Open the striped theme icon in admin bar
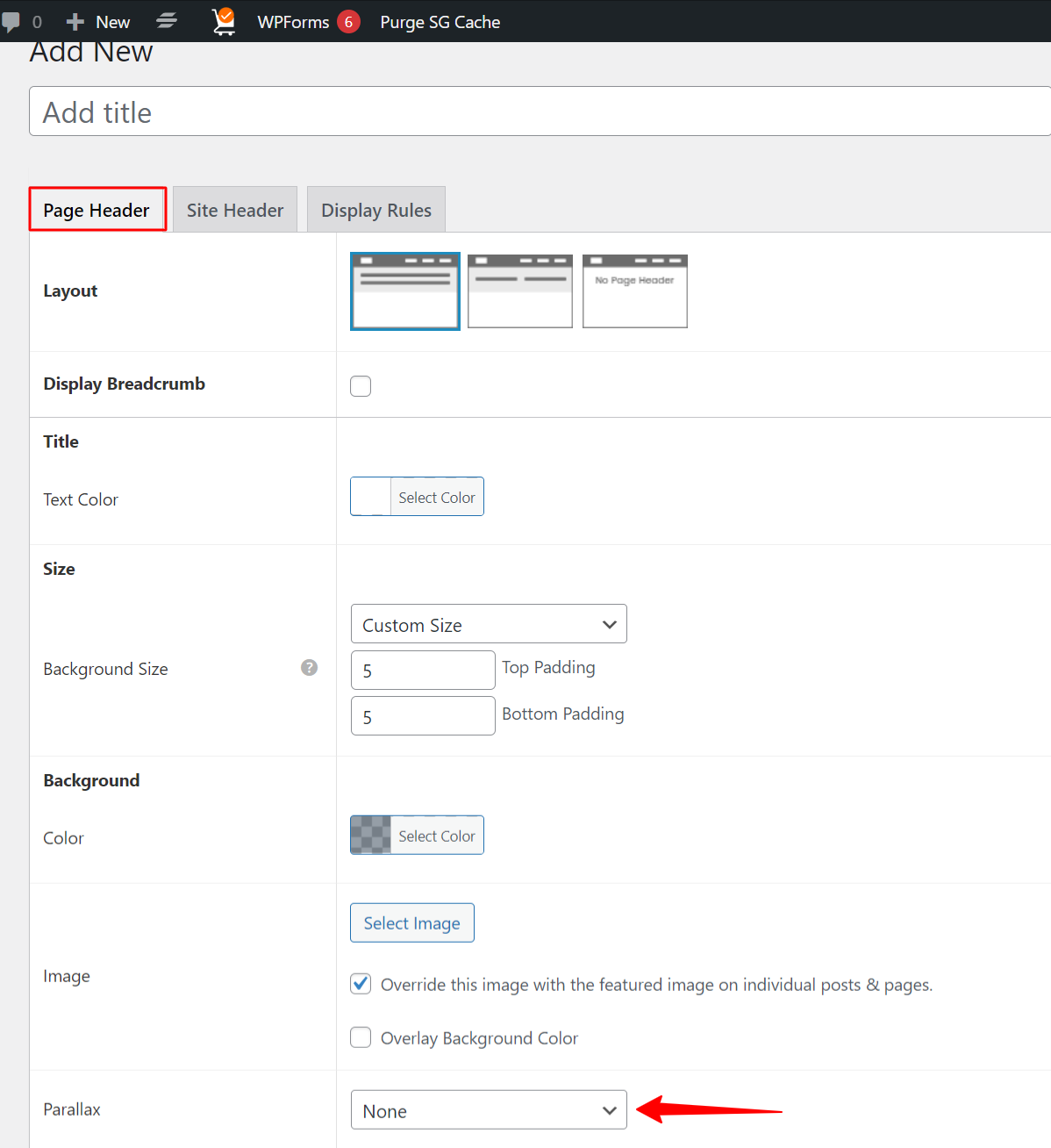 pyautogui.click(x=167, y=21)
